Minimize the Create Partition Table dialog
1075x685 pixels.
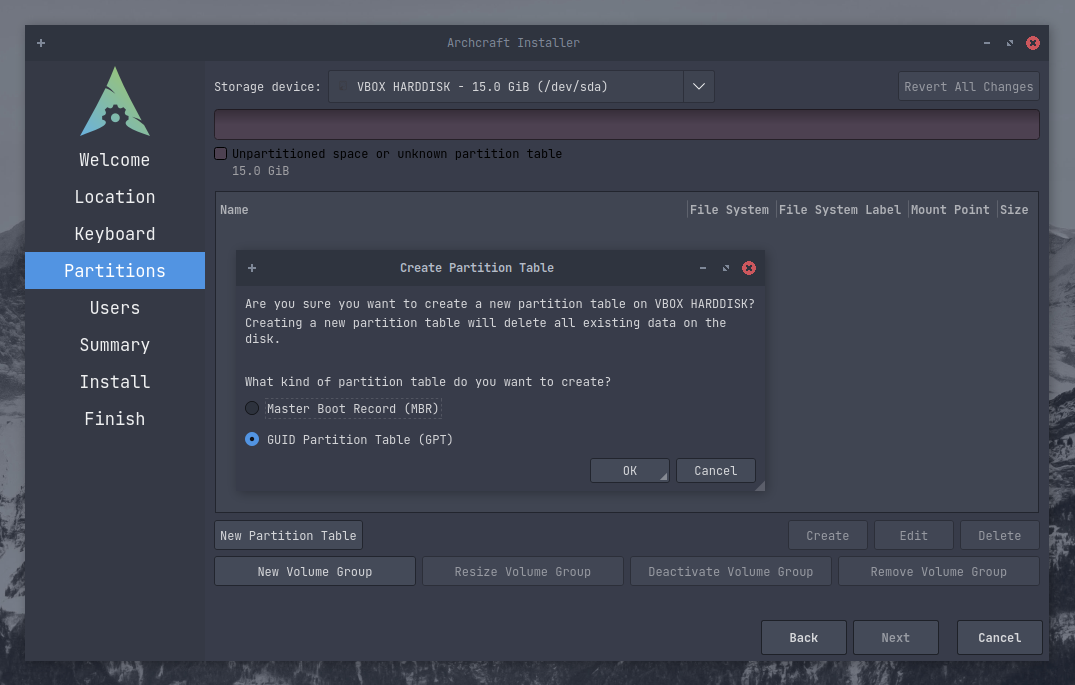click(x=703, y=268)
